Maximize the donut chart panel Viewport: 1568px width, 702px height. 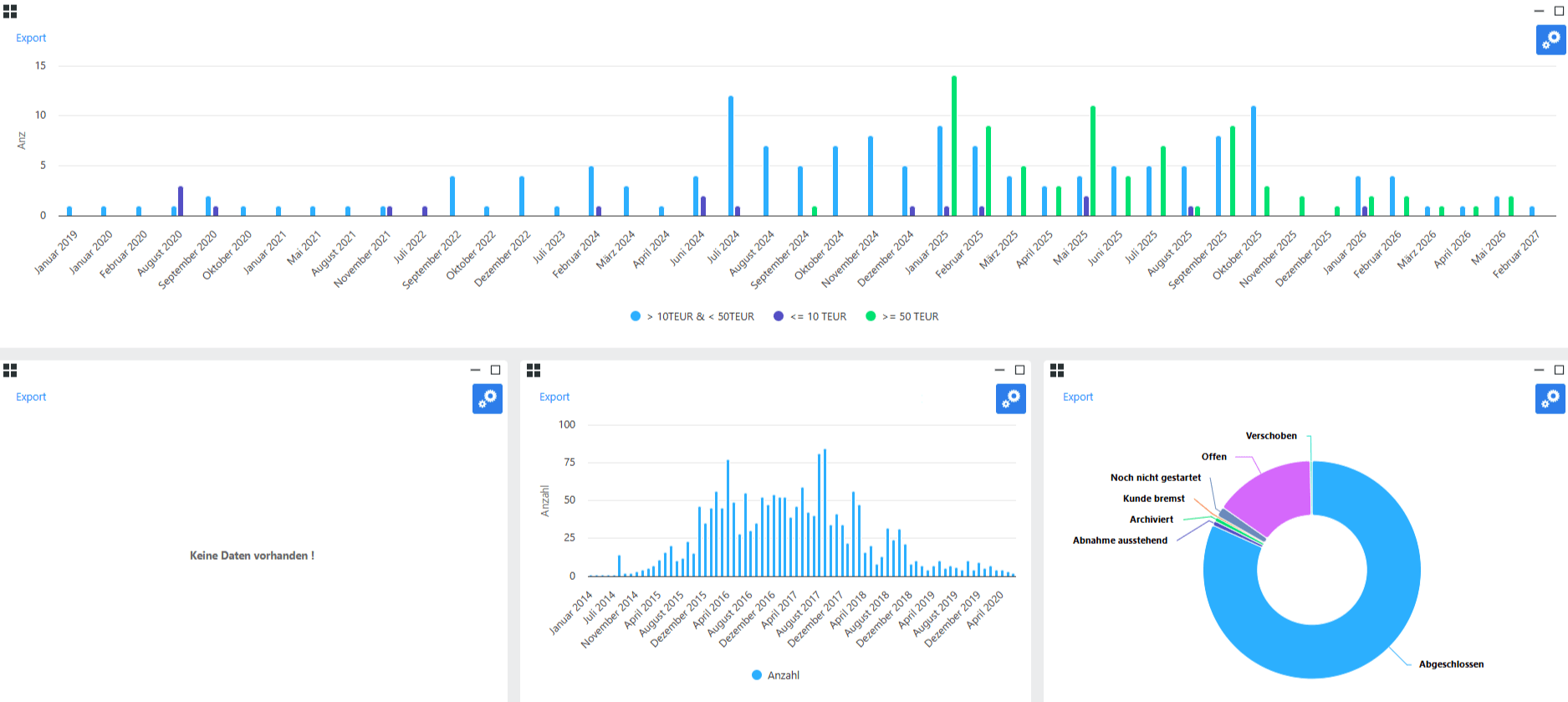[x=1559, y=370]
